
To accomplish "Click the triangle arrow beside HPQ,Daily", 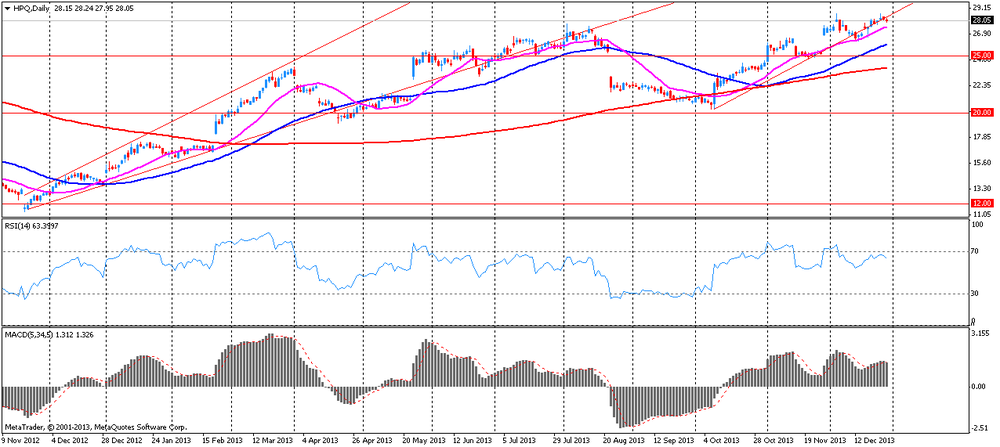I will pyautogui.click(x=6, y=7).
